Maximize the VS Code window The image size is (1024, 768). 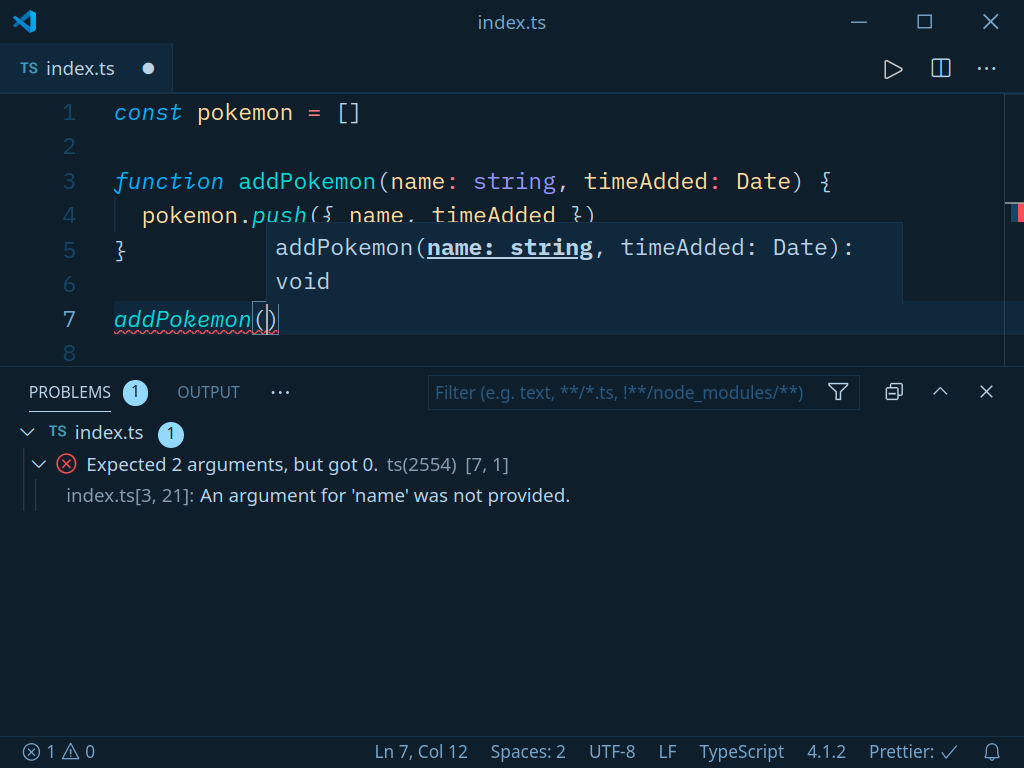coord(924,22)
